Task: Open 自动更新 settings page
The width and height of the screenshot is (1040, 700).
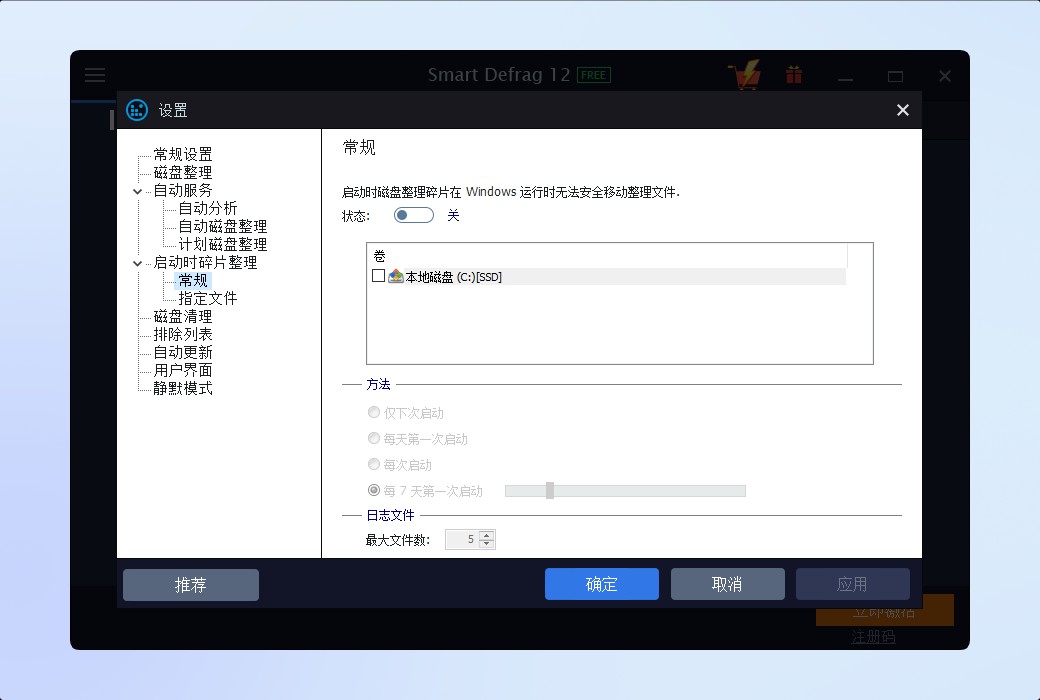Action: click(183, 352)
